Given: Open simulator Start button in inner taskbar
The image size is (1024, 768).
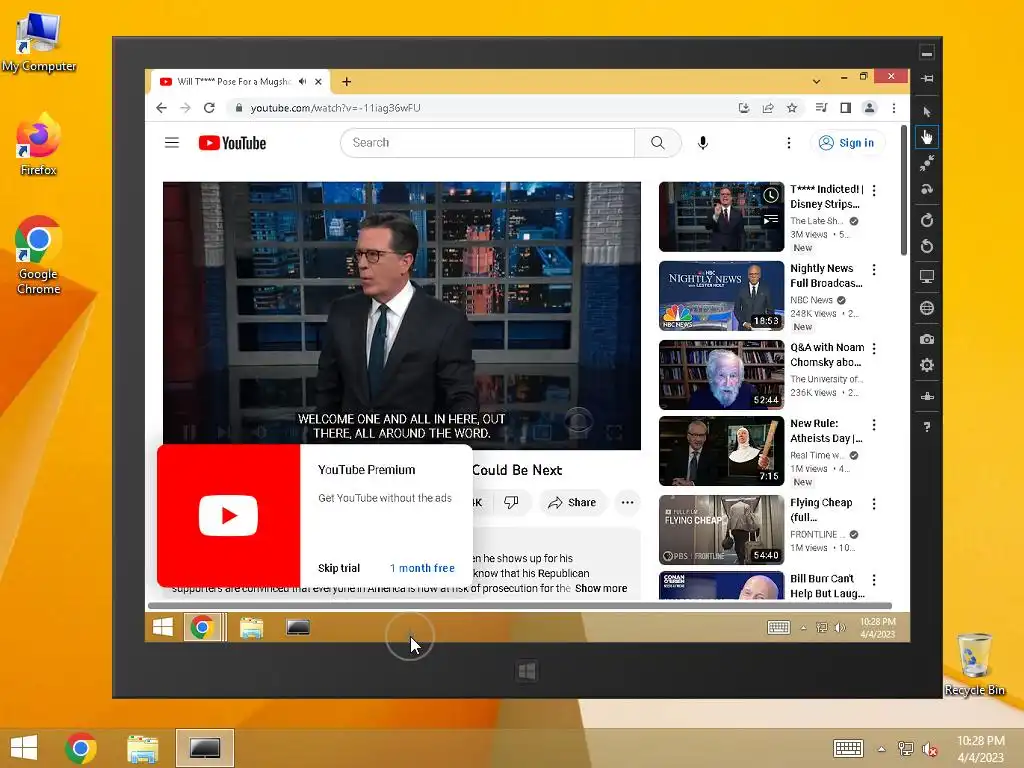Looking at the screenshot, I should tap(163, 628).
